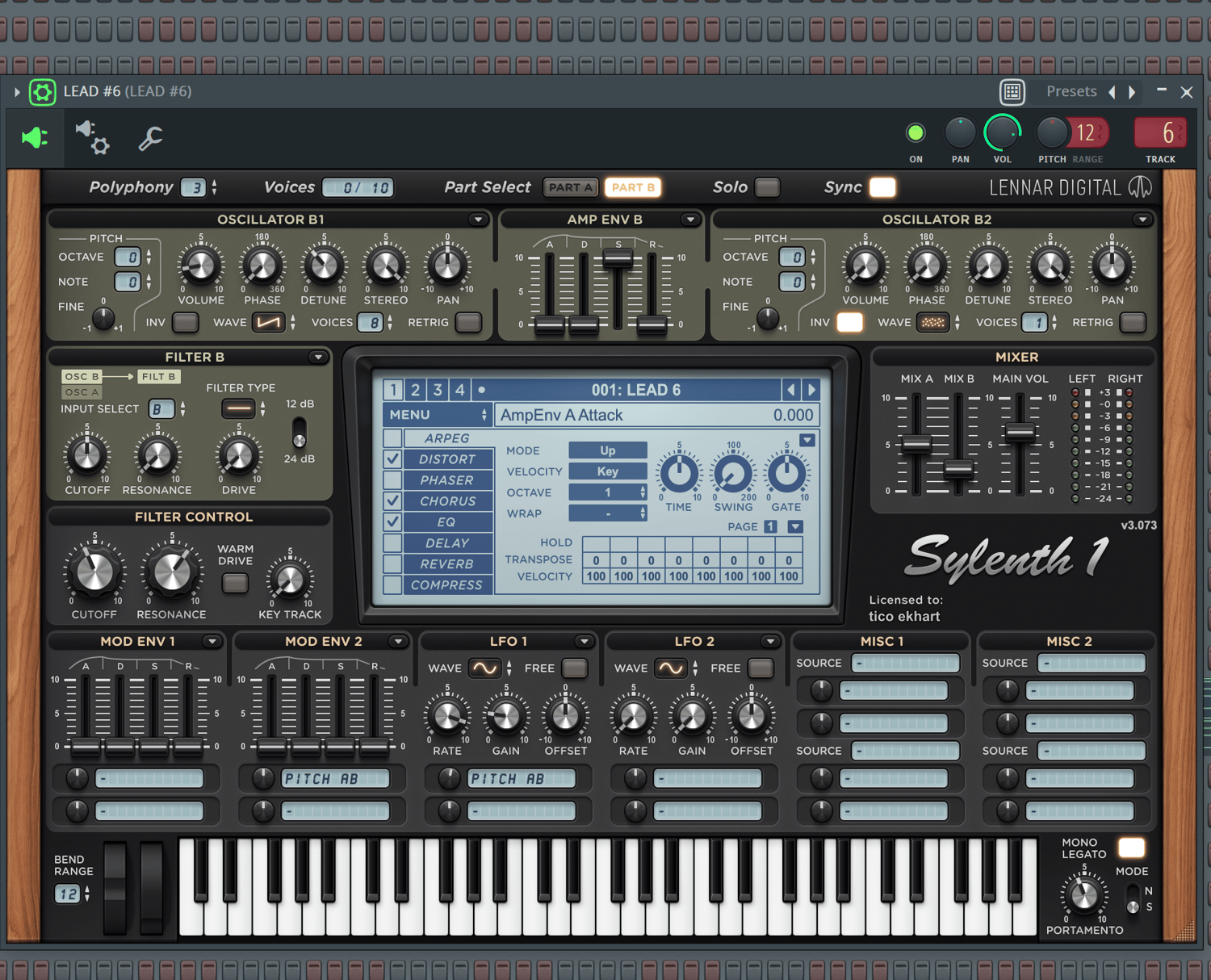1211x980 pixels.
Task: Click the arpeggiator MODE Up field
Action: 608,450
